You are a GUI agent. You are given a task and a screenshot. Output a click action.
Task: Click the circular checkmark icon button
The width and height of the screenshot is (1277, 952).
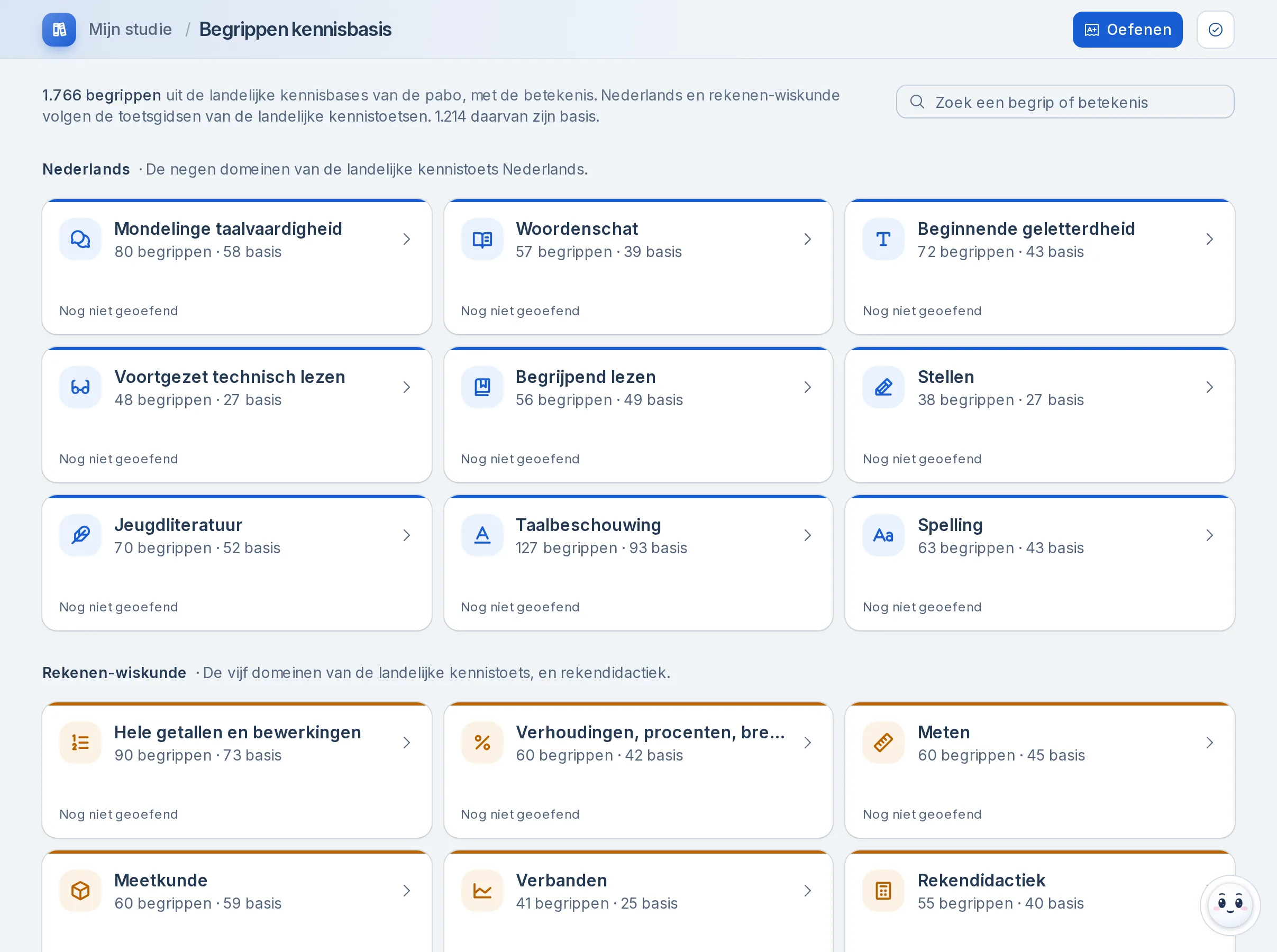click(1215, 30)
